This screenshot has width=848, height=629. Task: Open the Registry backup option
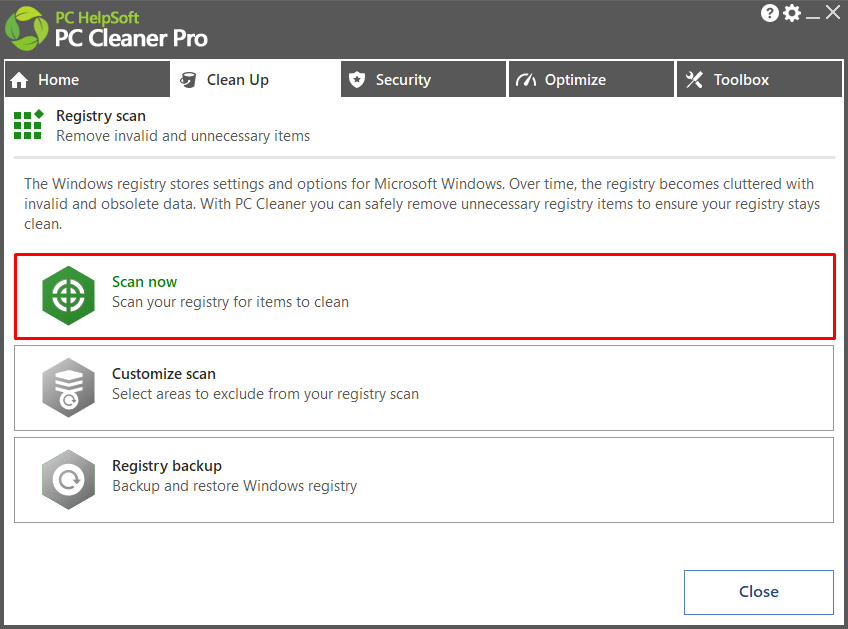pyautogui.click(x=424, y=480)
